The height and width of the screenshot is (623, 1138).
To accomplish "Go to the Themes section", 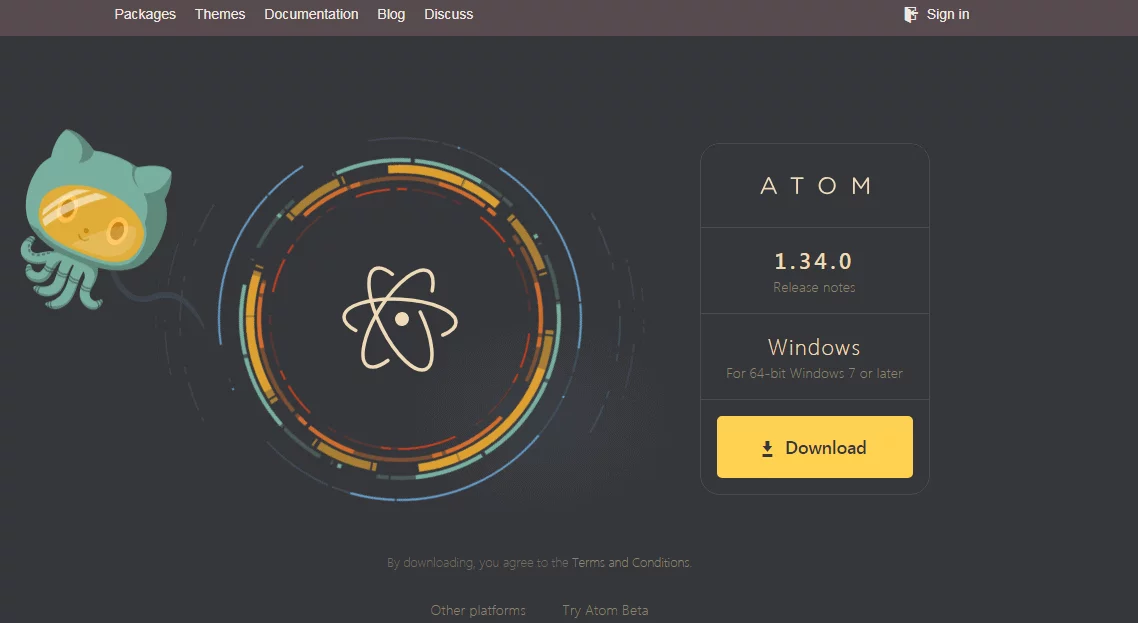I will point(220,15).
